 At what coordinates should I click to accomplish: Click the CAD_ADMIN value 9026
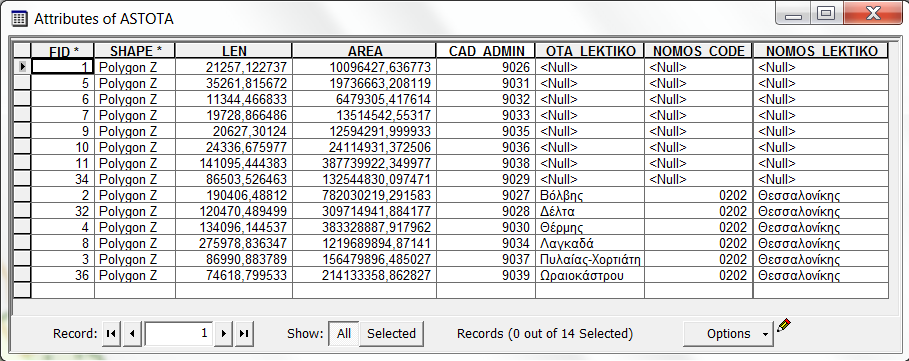click(486, 67)
